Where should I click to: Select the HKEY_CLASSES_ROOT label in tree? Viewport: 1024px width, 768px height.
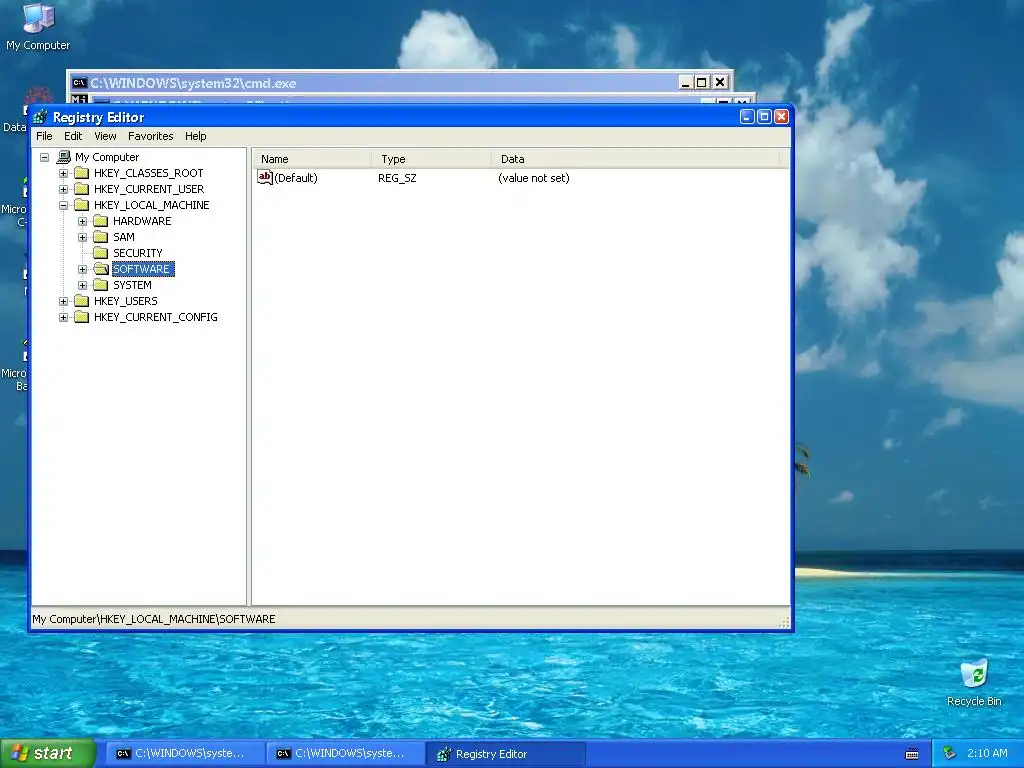(x=148, y=173)
